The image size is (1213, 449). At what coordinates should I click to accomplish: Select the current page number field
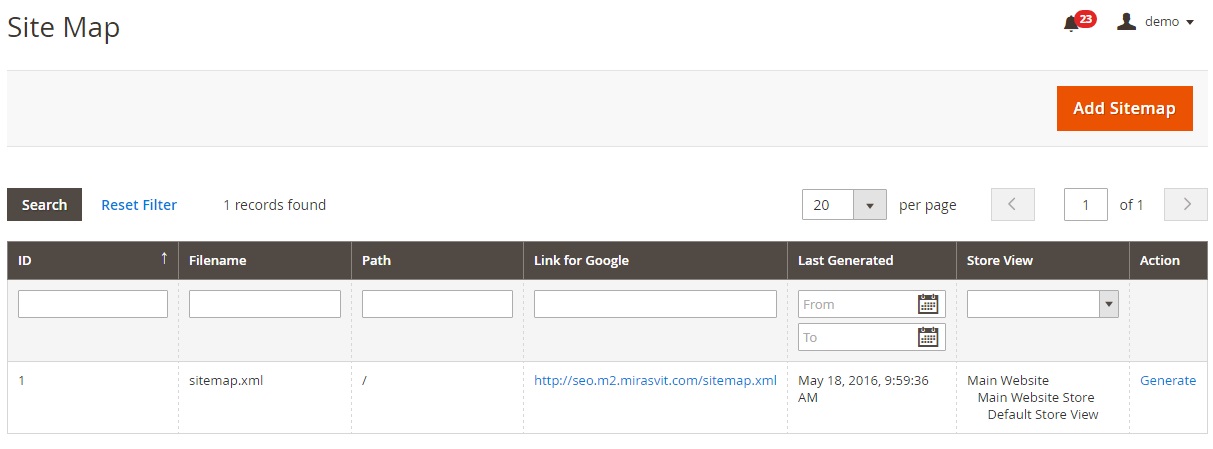[x=1085, y=205]
